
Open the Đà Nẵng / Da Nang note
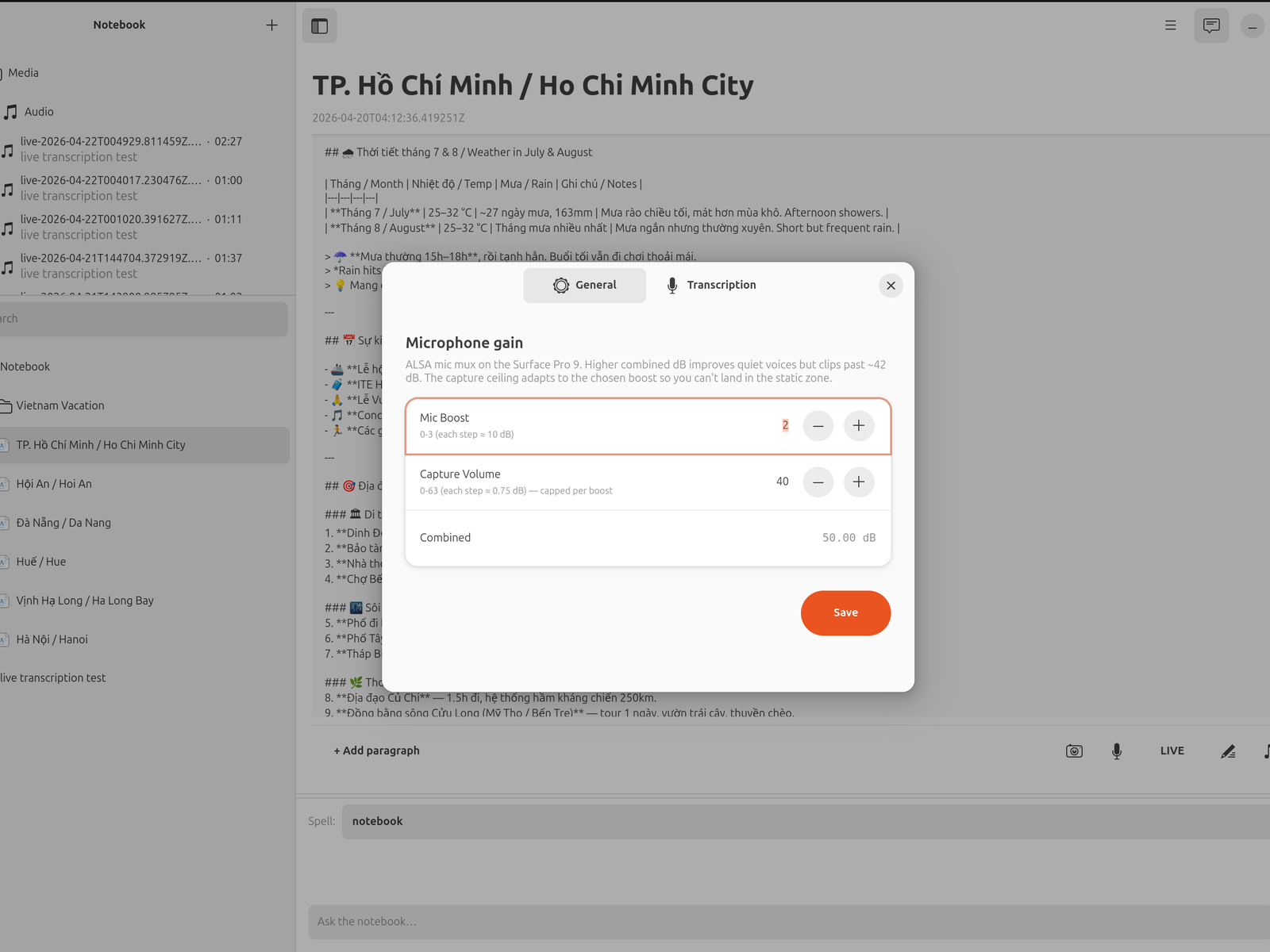tap(63, 523)
